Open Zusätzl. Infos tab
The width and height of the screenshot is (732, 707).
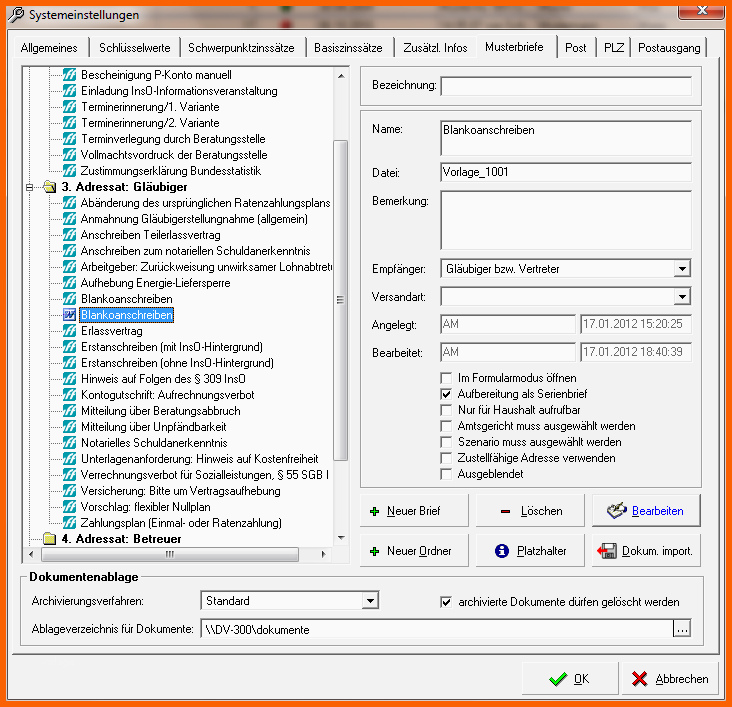[x=435, y=48]
